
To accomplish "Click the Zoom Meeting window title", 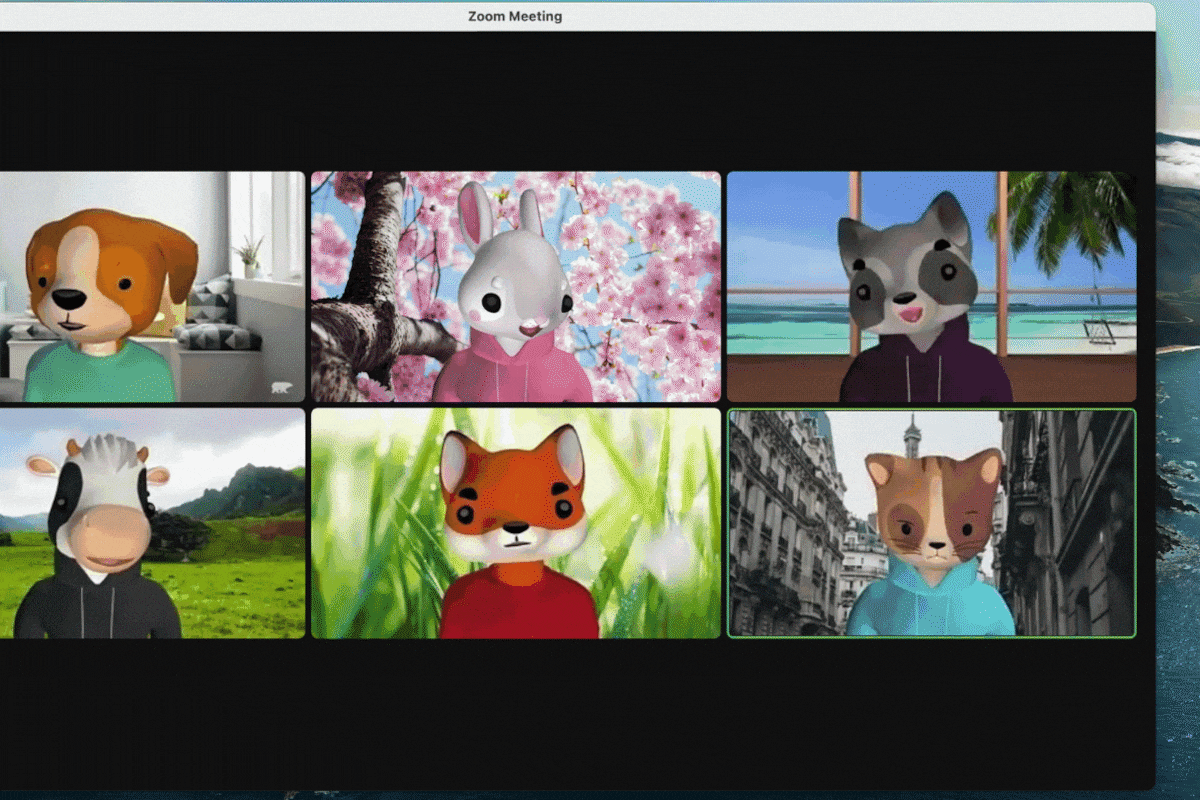I will [515, 16].
